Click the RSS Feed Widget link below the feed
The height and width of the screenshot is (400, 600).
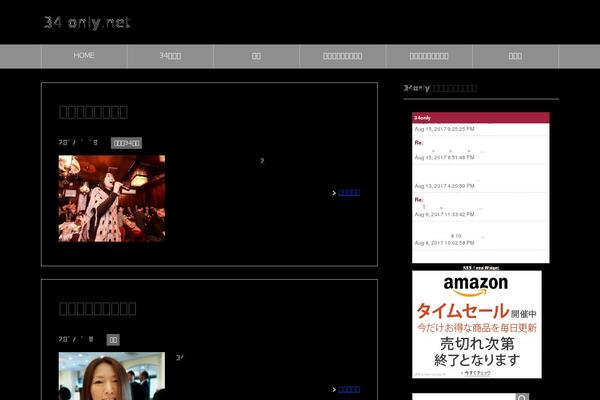481,268
